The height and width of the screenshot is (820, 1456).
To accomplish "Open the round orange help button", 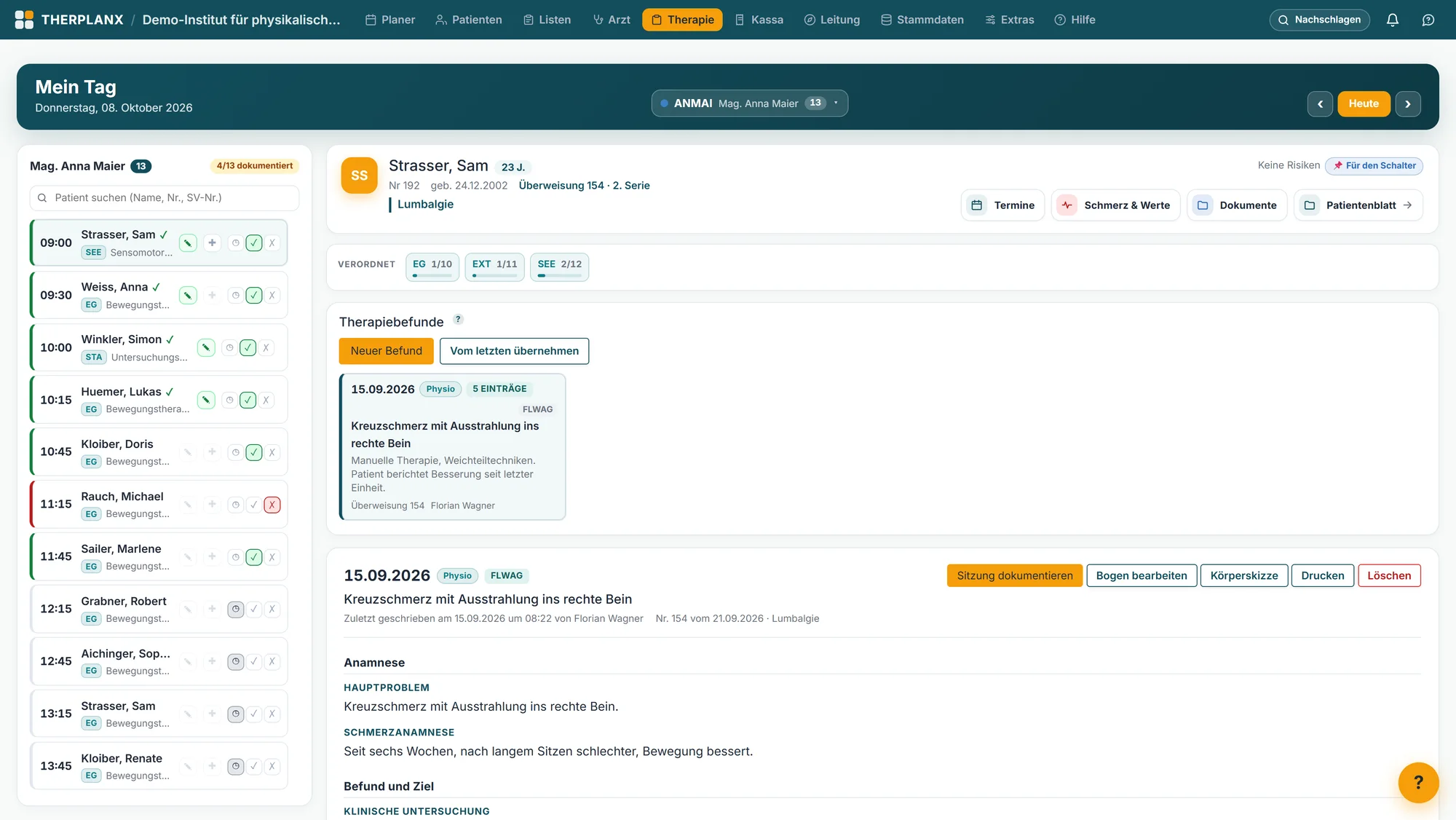I will [1418, 782].
